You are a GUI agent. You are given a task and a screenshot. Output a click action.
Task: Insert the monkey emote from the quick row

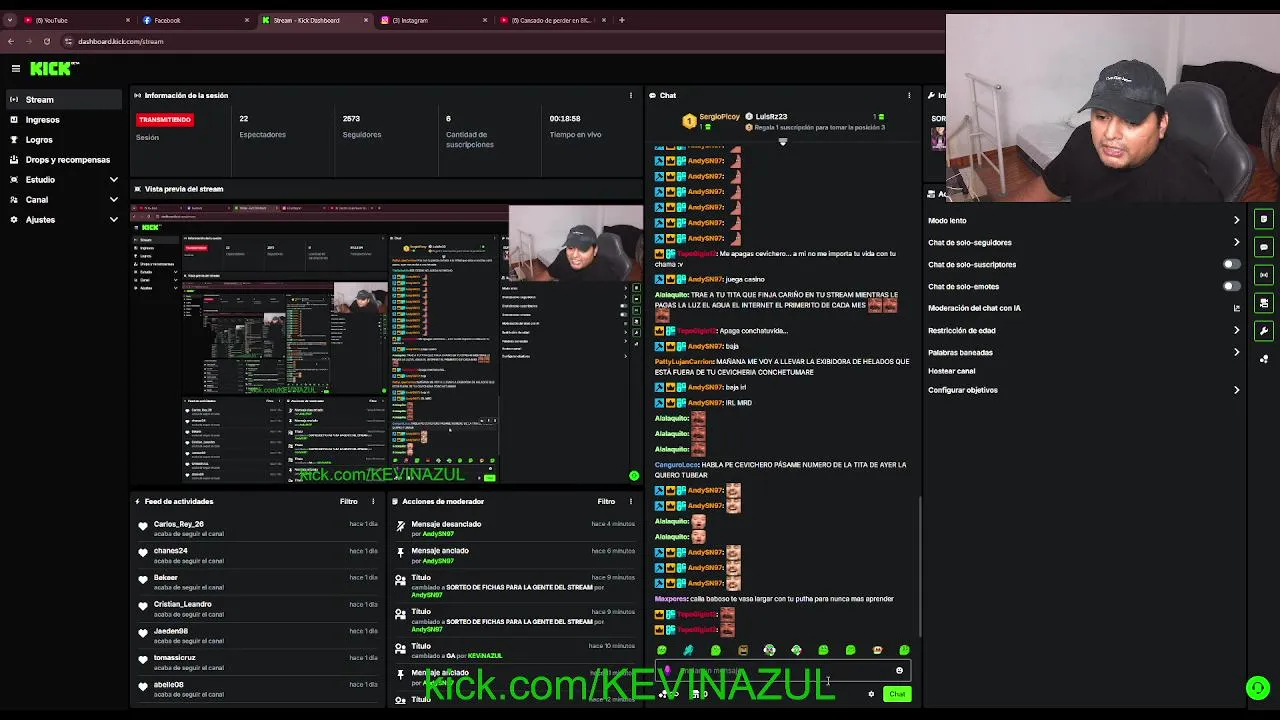coord(877,650)
